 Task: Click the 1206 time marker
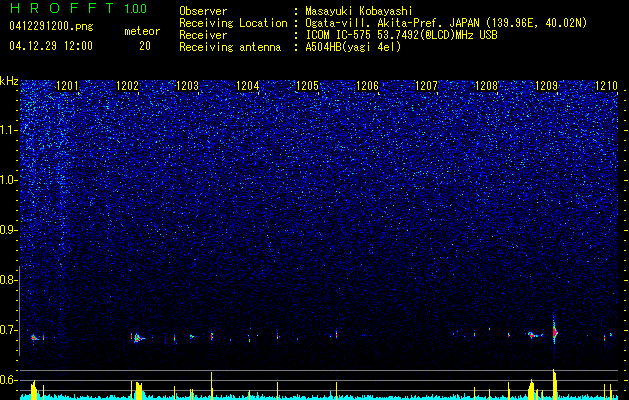point(367,86)
